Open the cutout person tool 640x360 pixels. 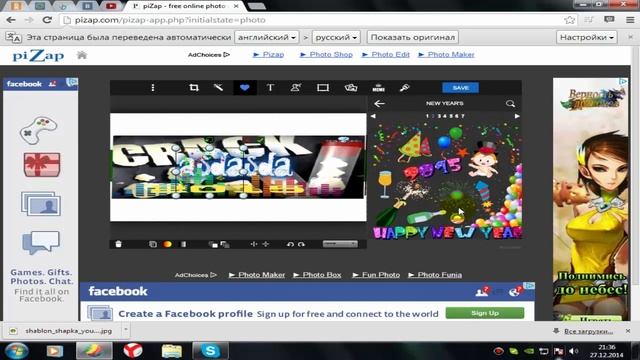click(296, 88)
